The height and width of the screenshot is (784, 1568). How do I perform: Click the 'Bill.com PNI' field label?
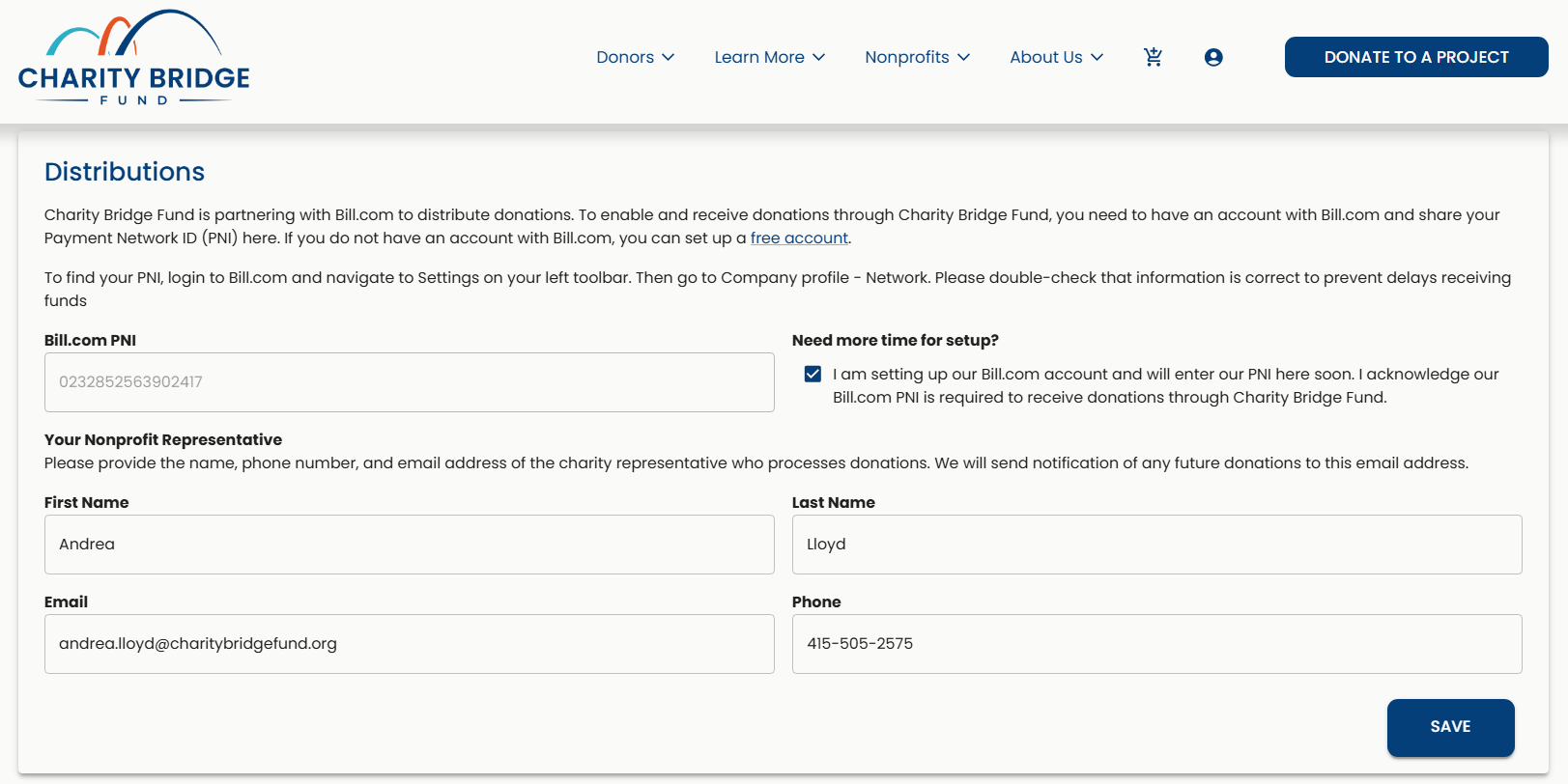(90, 340)
